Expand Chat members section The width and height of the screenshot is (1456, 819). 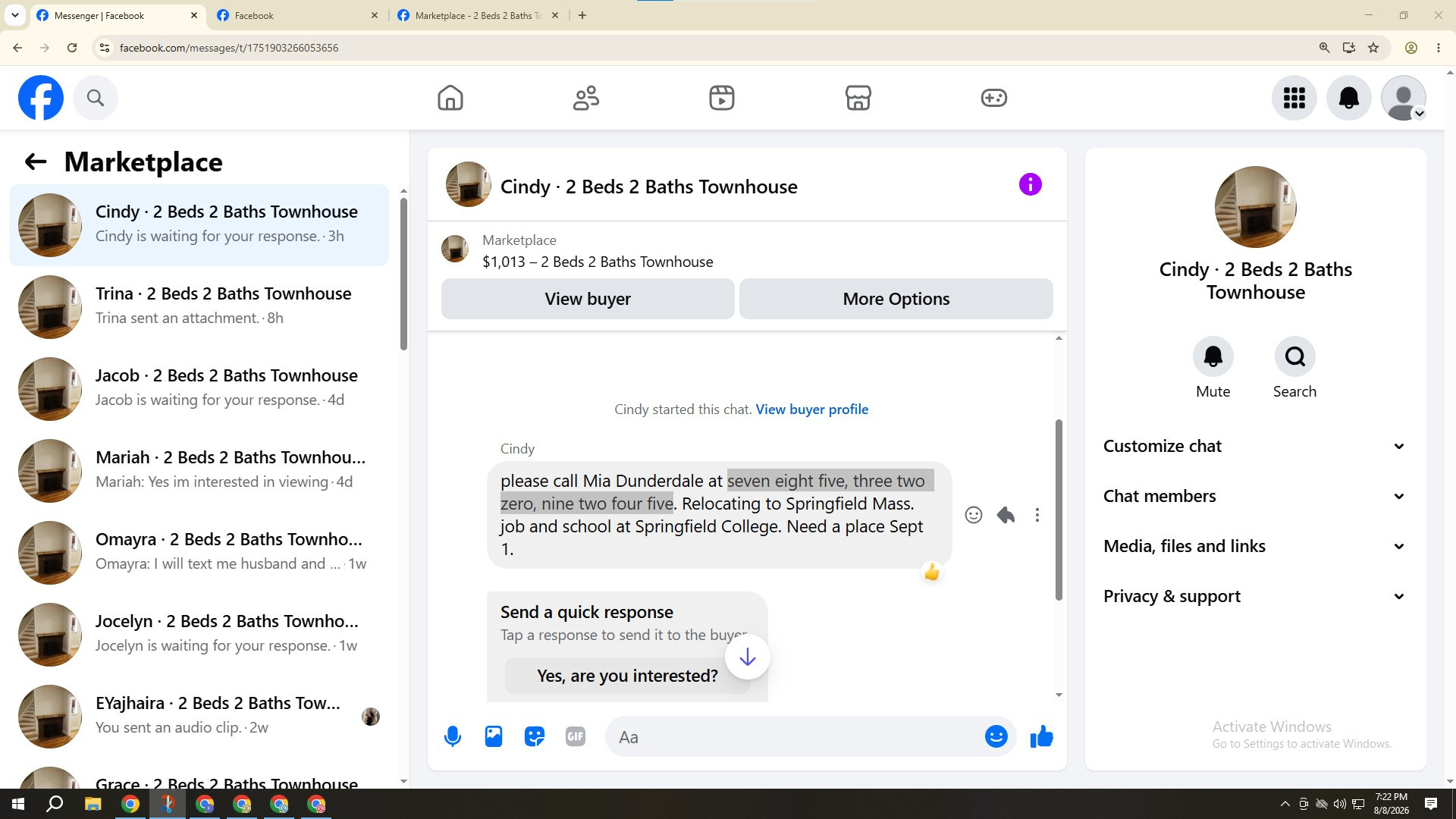1255,496
